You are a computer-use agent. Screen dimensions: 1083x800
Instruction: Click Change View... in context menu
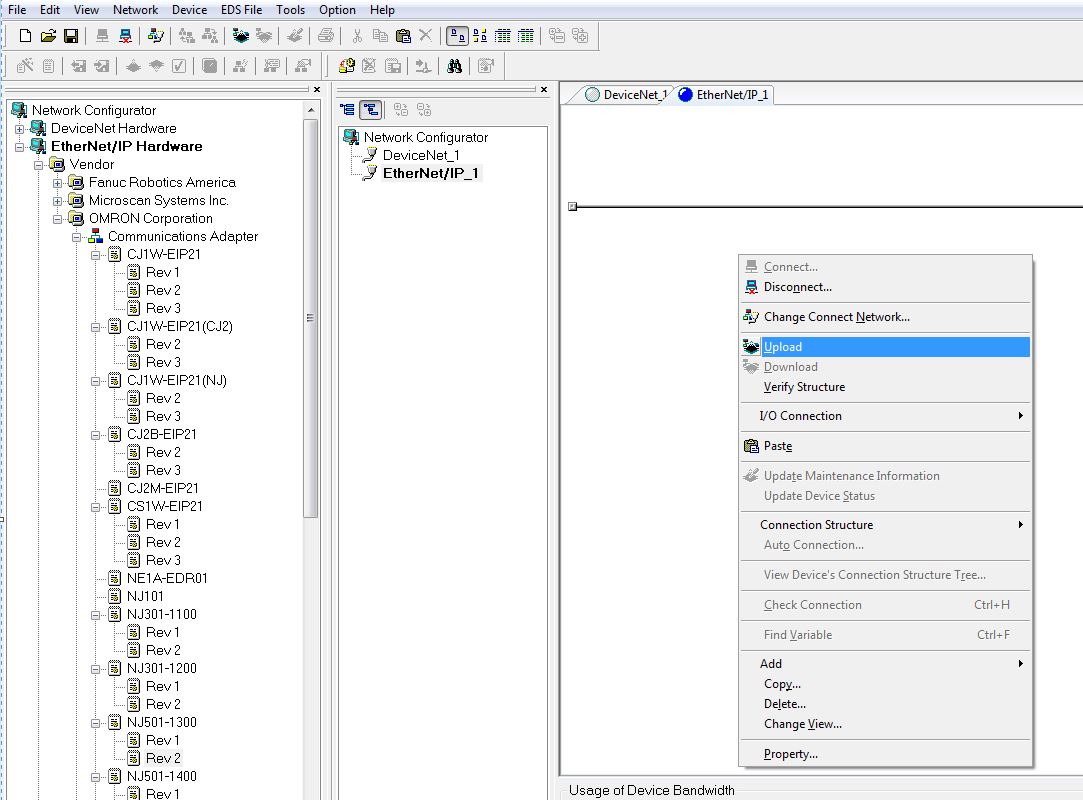885,724
